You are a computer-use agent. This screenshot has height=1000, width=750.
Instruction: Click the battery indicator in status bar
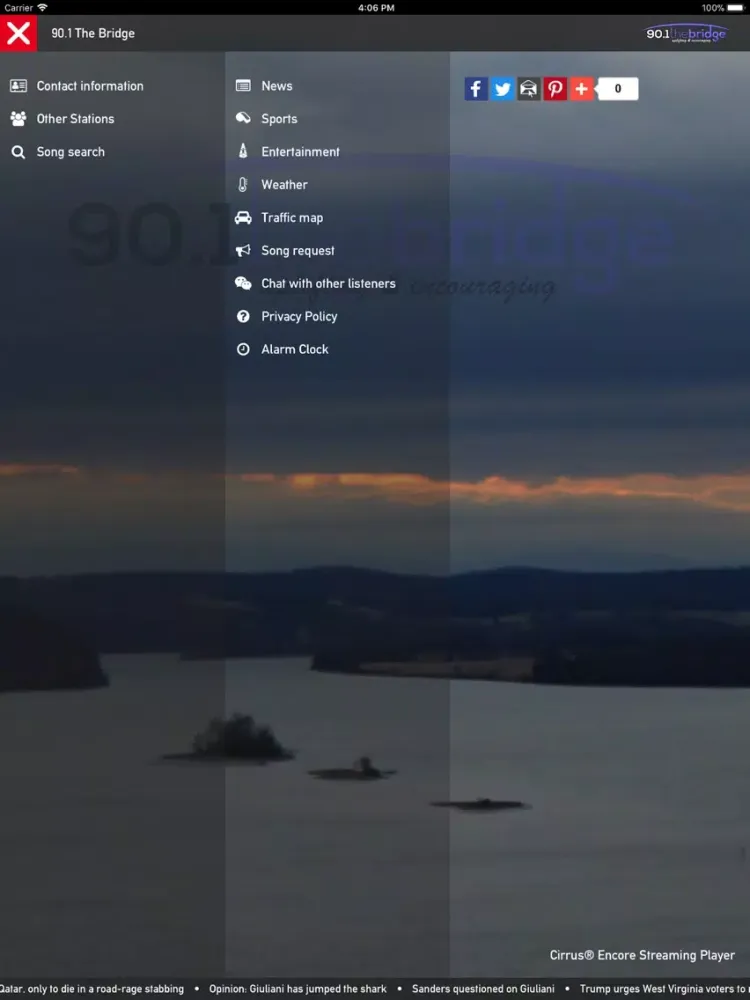tap(735, 8)
